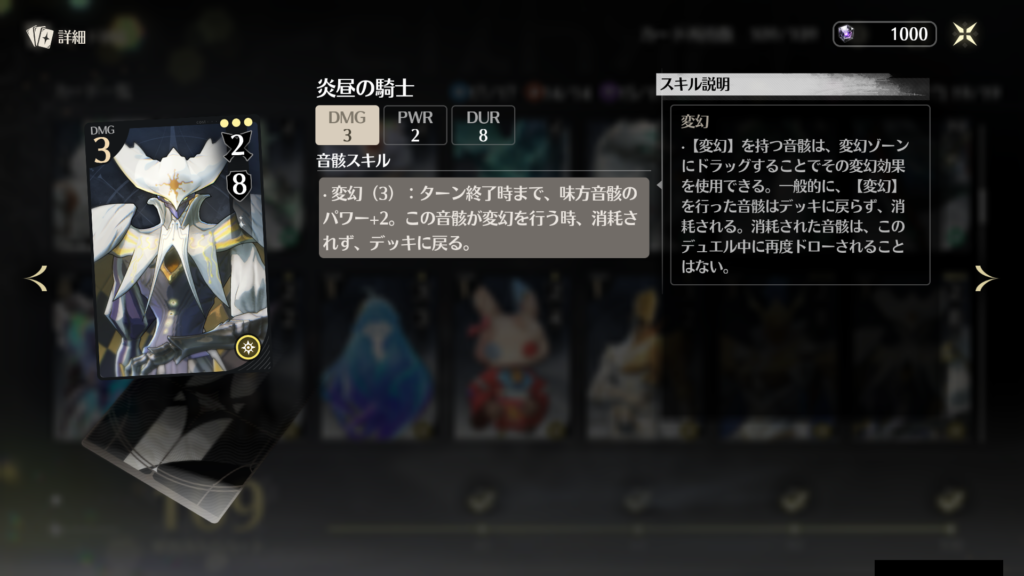Click the blurred blue-haired card thumbnail
1024x576 pixels.
377,357
